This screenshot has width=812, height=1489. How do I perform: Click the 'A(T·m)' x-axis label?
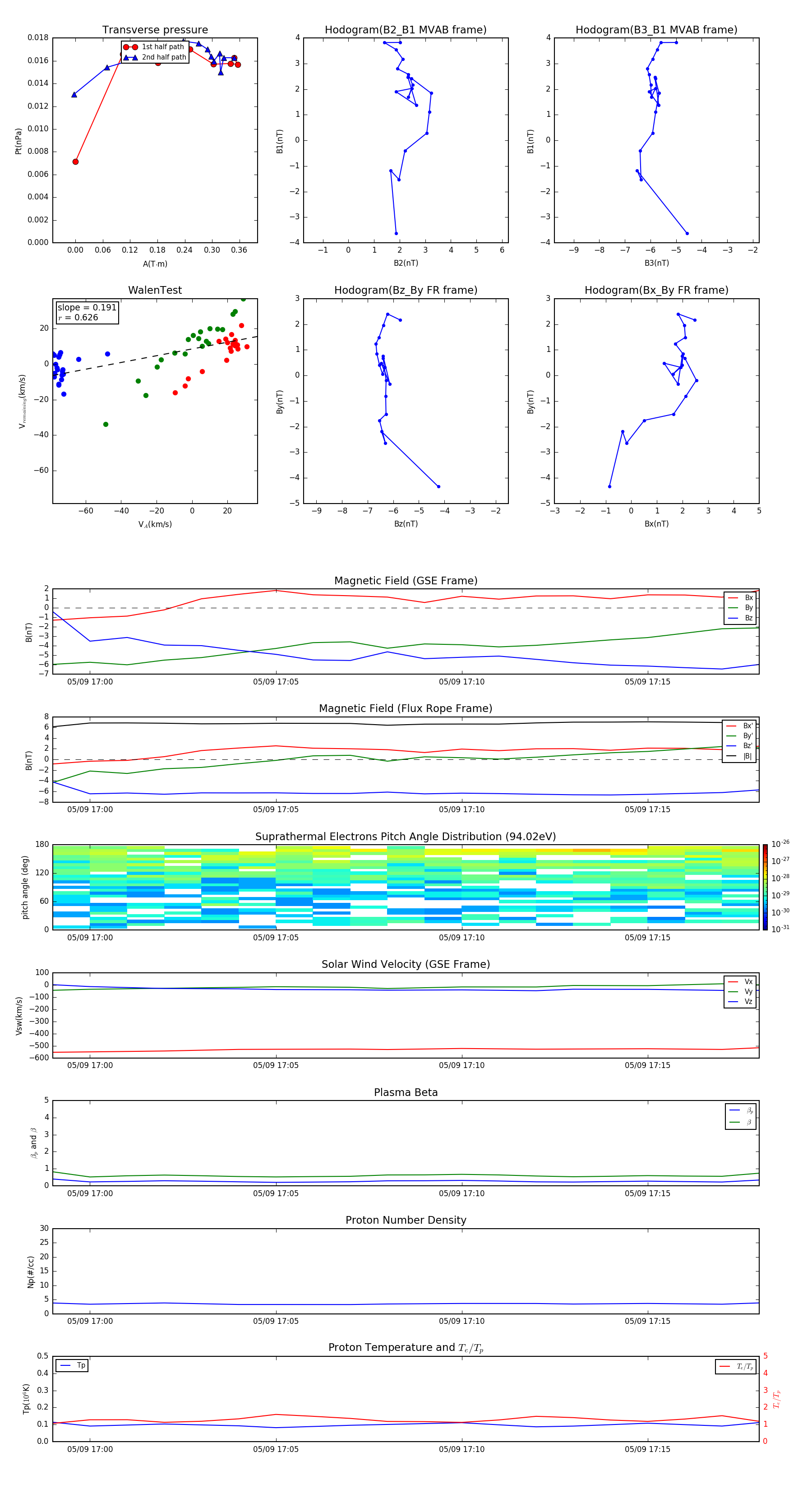[155, 264]
